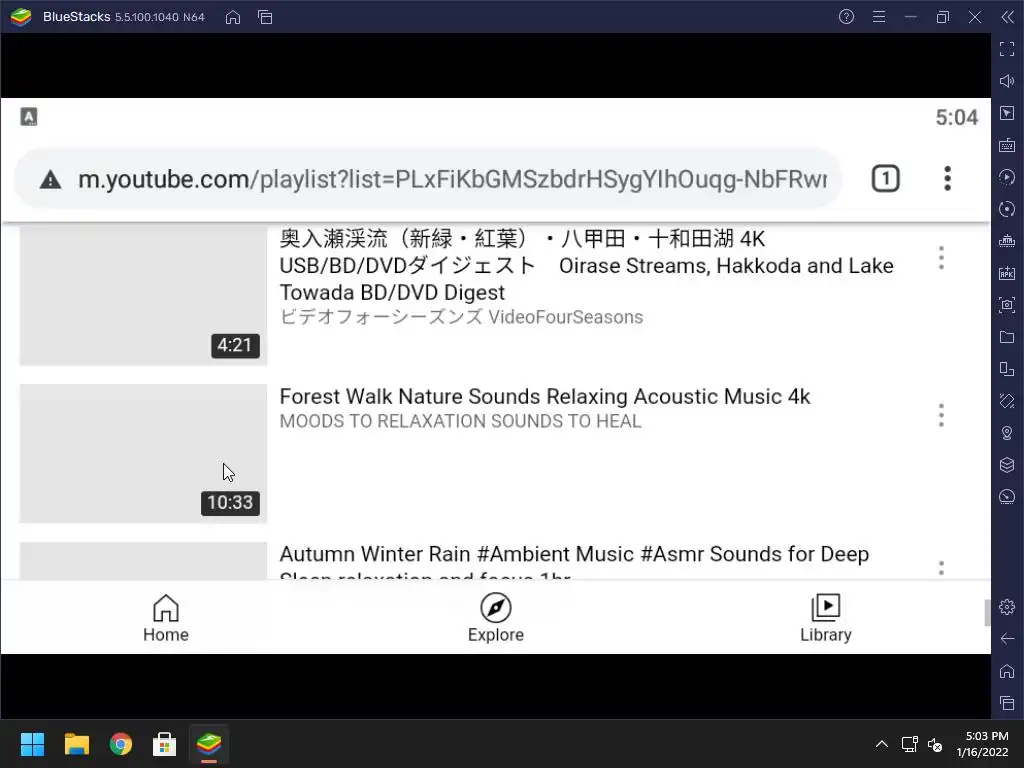Click the BlueStacks title bar home icon
This screenshot has width=1024, height=768.
[233, 17]
